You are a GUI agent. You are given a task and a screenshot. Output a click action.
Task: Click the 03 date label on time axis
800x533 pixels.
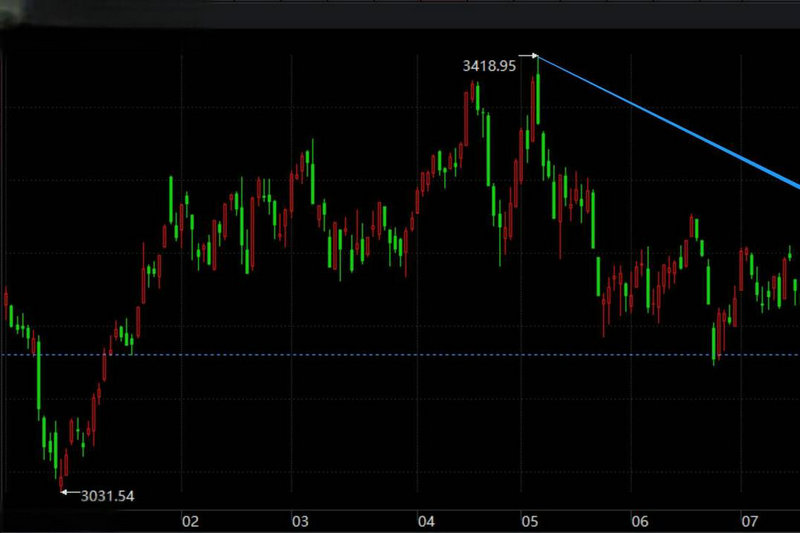click(x=299, y=521)
